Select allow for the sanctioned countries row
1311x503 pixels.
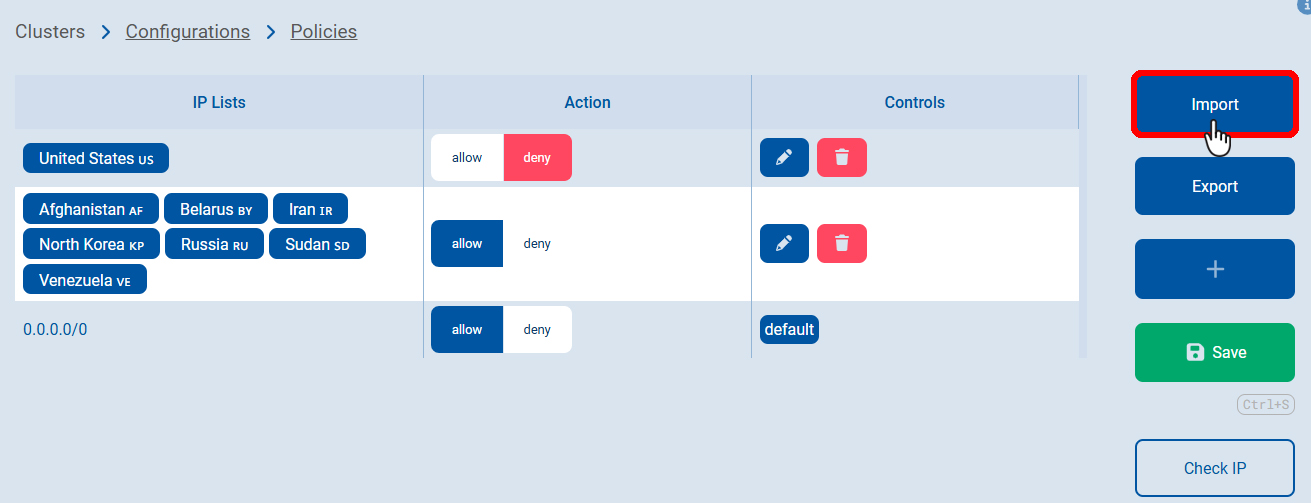(x=467, y=244)
